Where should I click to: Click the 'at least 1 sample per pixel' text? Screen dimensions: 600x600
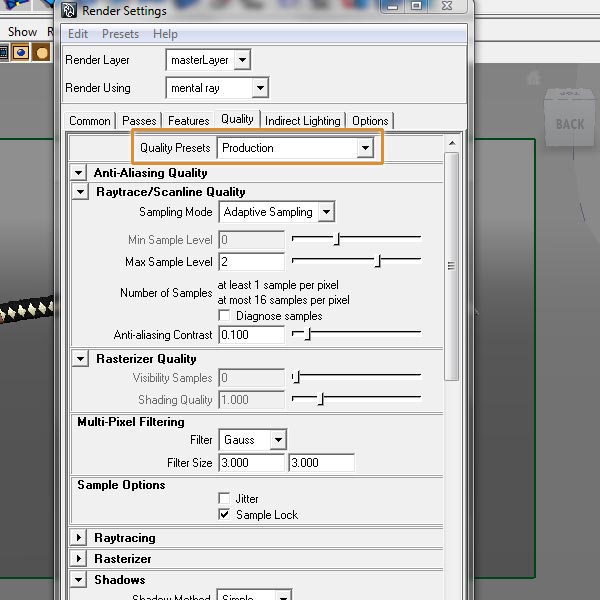click(x=278, y=285)
